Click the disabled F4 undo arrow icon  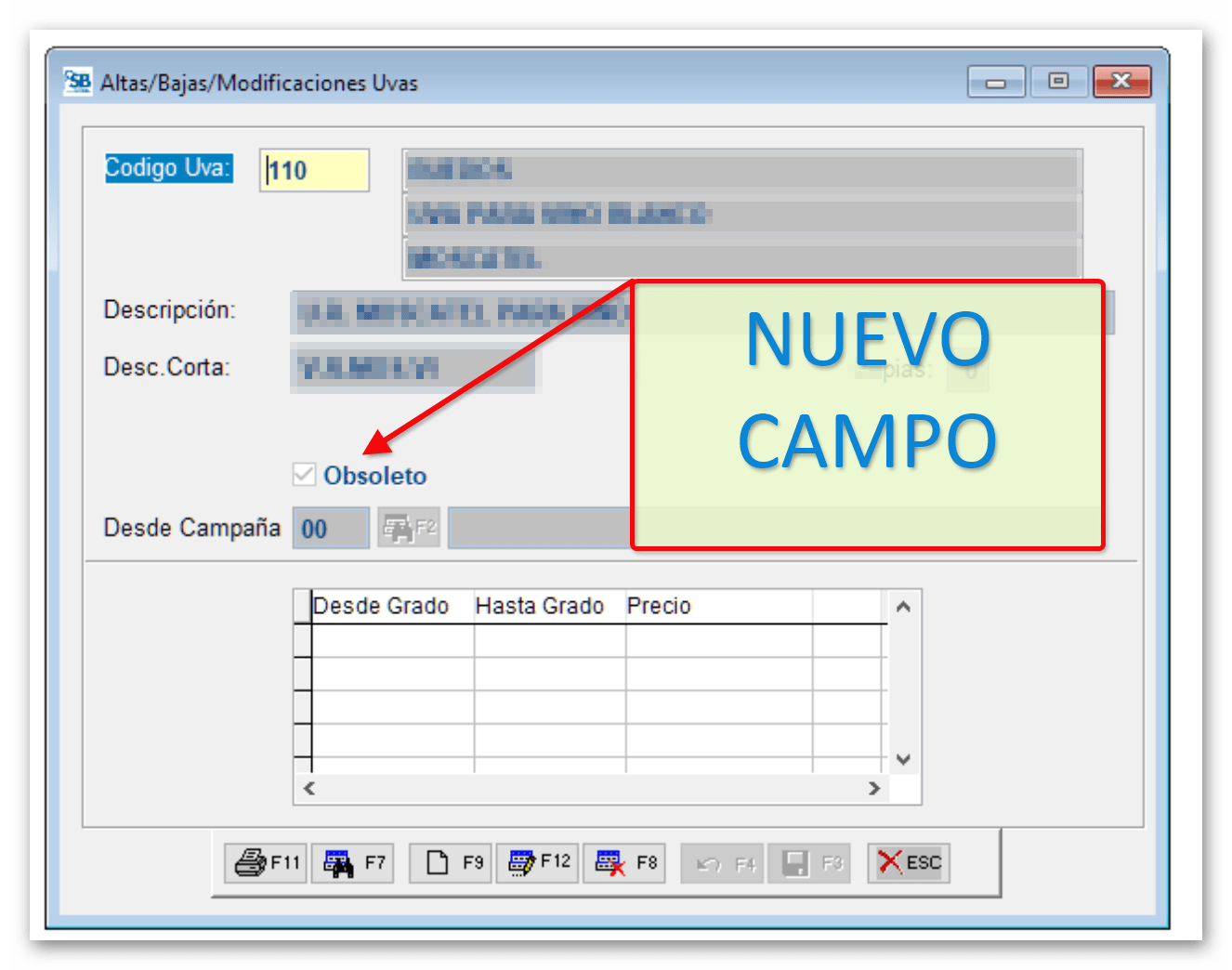[x=722, y=862]
